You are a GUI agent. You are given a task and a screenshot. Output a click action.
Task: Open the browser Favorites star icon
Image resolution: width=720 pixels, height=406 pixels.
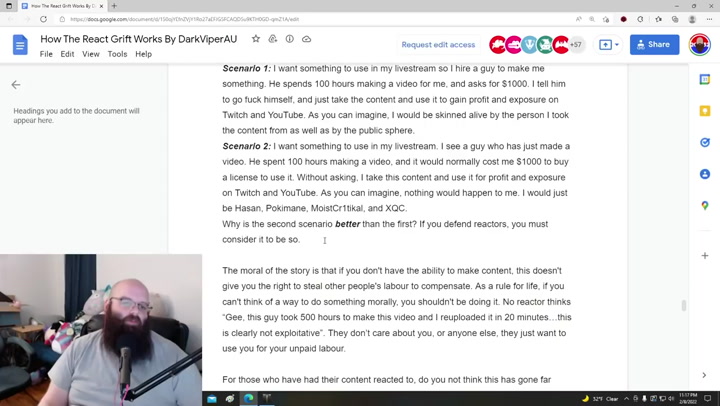658,19
